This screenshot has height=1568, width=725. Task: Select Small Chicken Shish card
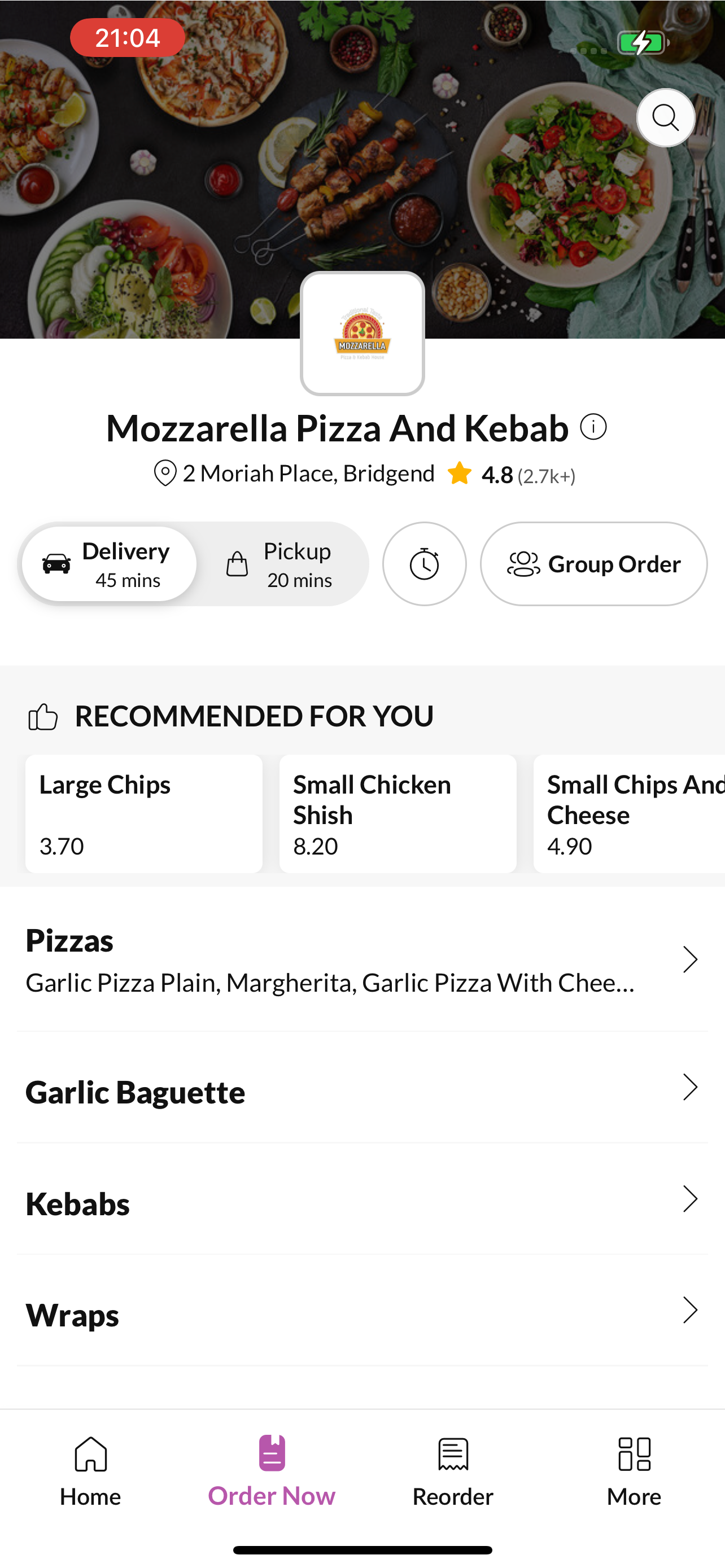pyautogui.click(x=398, y=814)
